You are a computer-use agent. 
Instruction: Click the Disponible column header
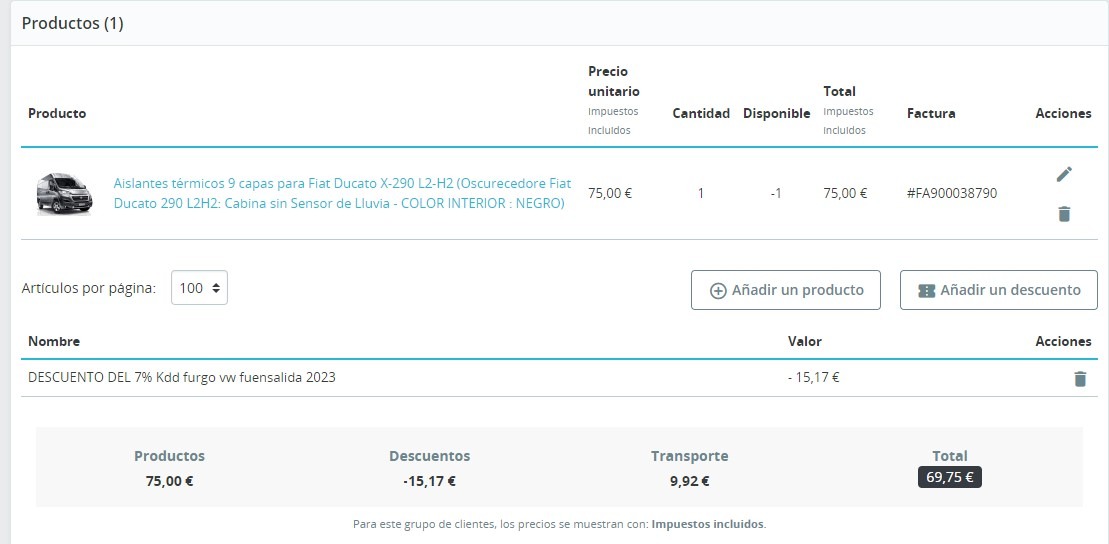coord(777,113)
